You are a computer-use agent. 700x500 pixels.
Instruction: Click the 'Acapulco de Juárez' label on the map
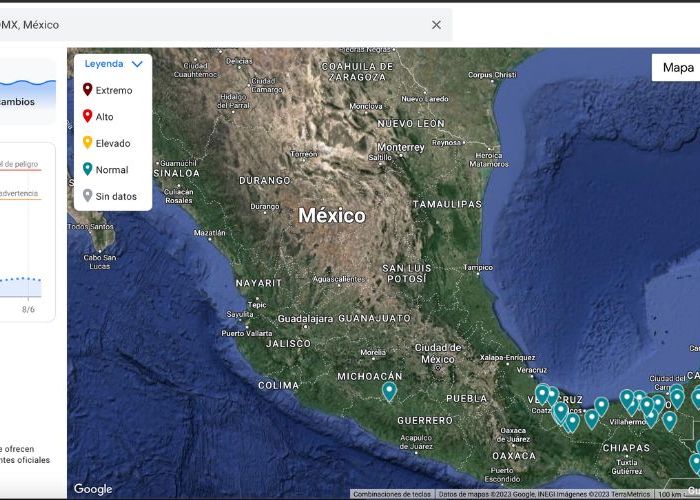[416, 442]
